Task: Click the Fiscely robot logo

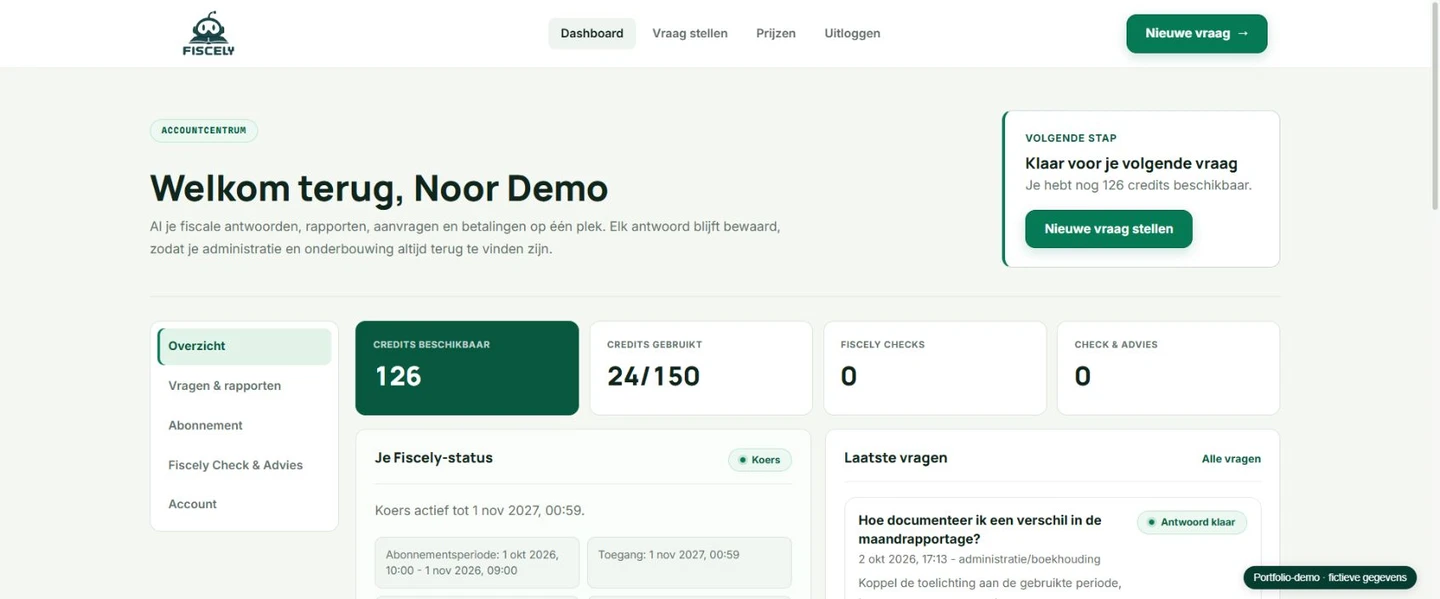Action: (208, 33)
